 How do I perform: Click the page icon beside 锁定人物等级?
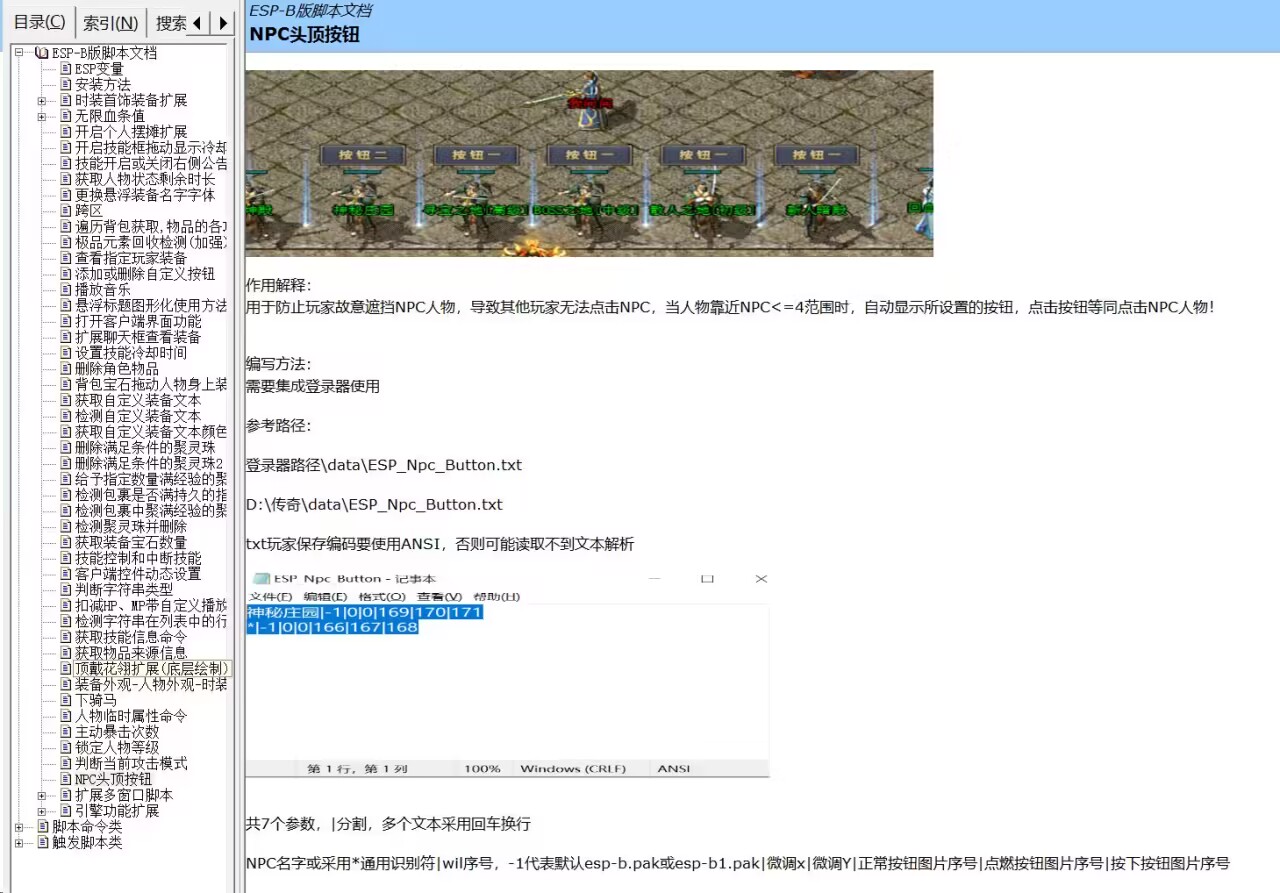65,748
